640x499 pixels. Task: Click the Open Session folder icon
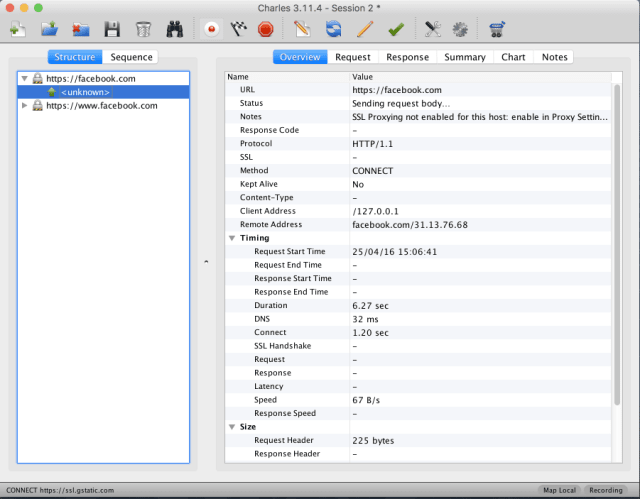click(x=49, y=29)
